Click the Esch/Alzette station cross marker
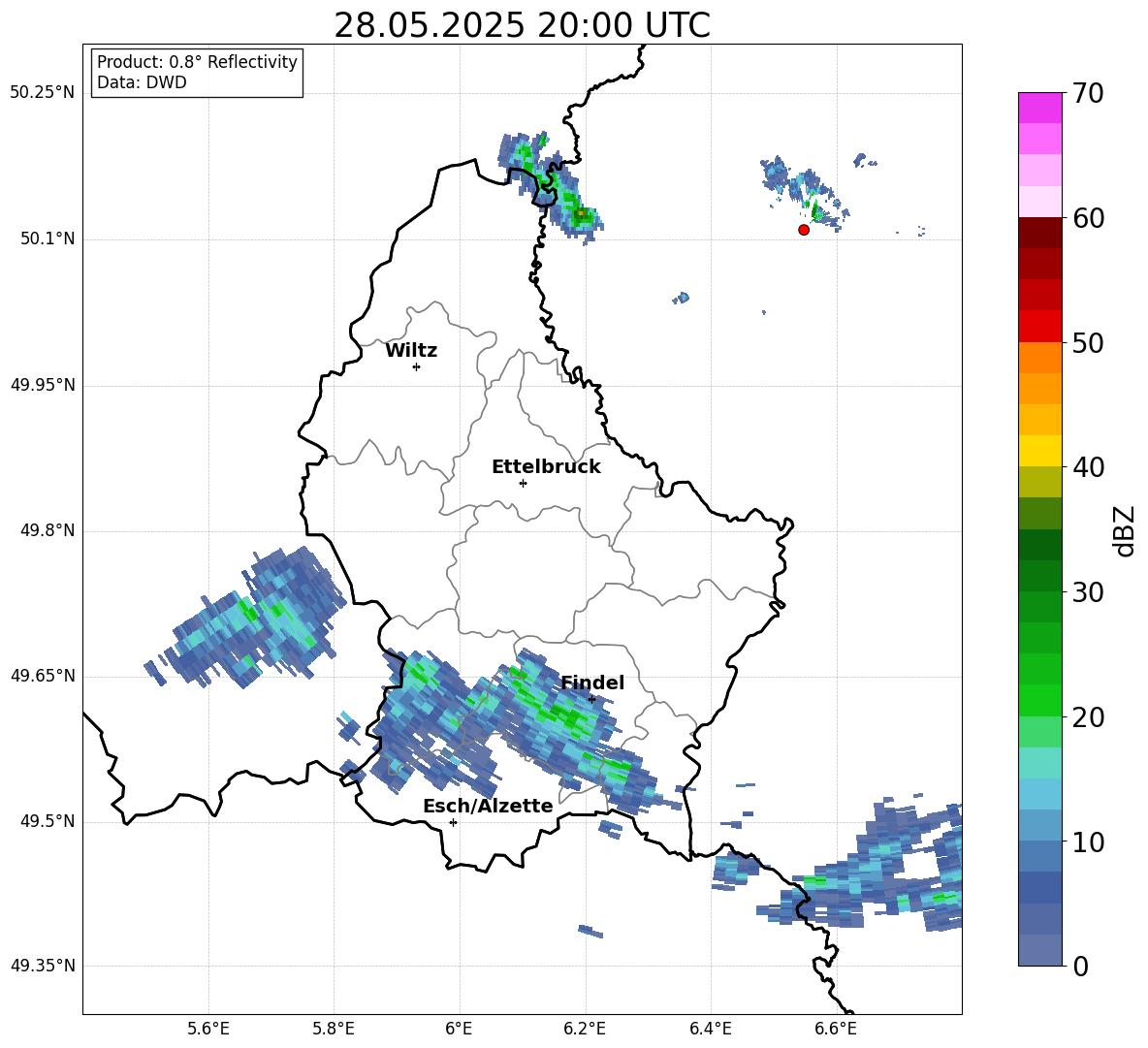This screenshot has height=1048, width=1148. click(x=453, y=822)
